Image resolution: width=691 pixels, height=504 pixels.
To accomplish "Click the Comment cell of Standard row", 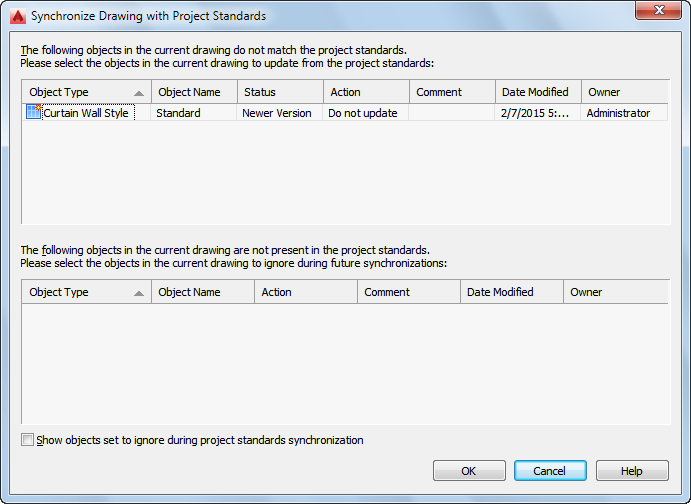I will click(451, 113).
